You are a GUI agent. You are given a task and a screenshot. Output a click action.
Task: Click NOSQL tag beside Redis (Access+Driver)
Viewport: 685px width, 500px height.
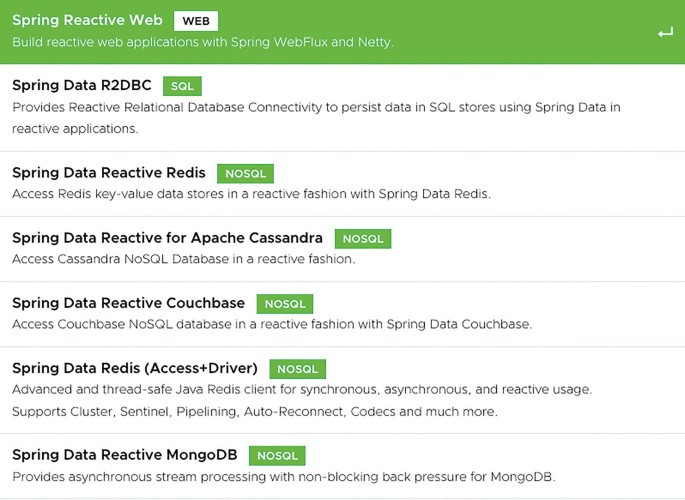(298, 369)
